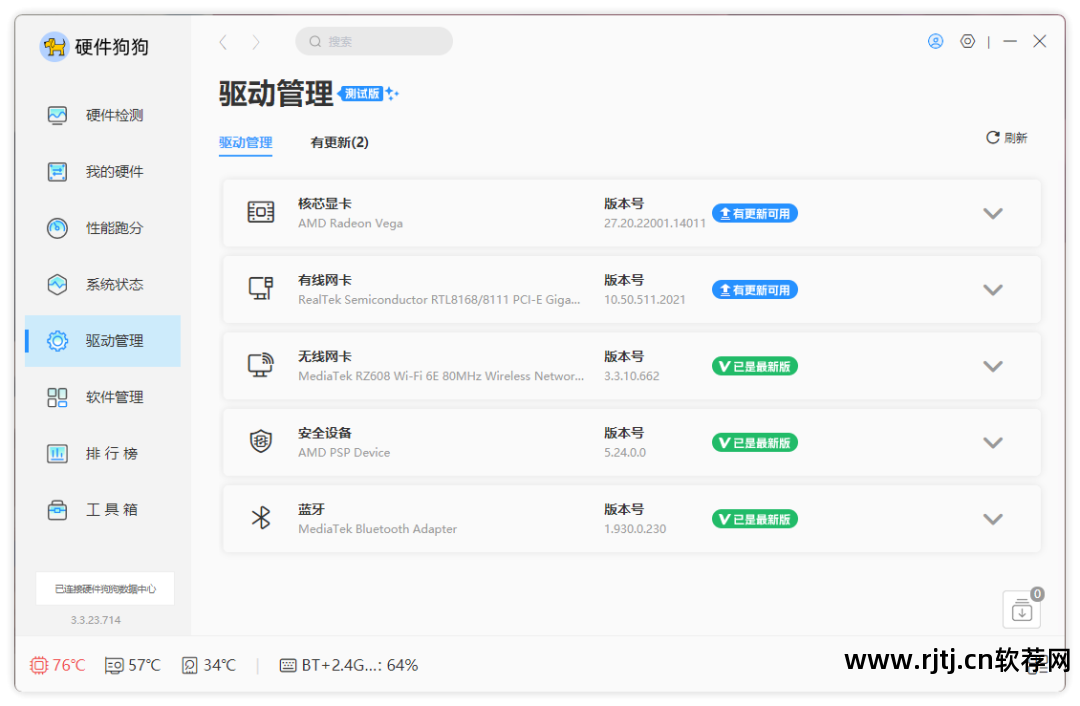Select 性能跑分 in the sidebar
1080x706 pixels.
[x=58, y=228]
